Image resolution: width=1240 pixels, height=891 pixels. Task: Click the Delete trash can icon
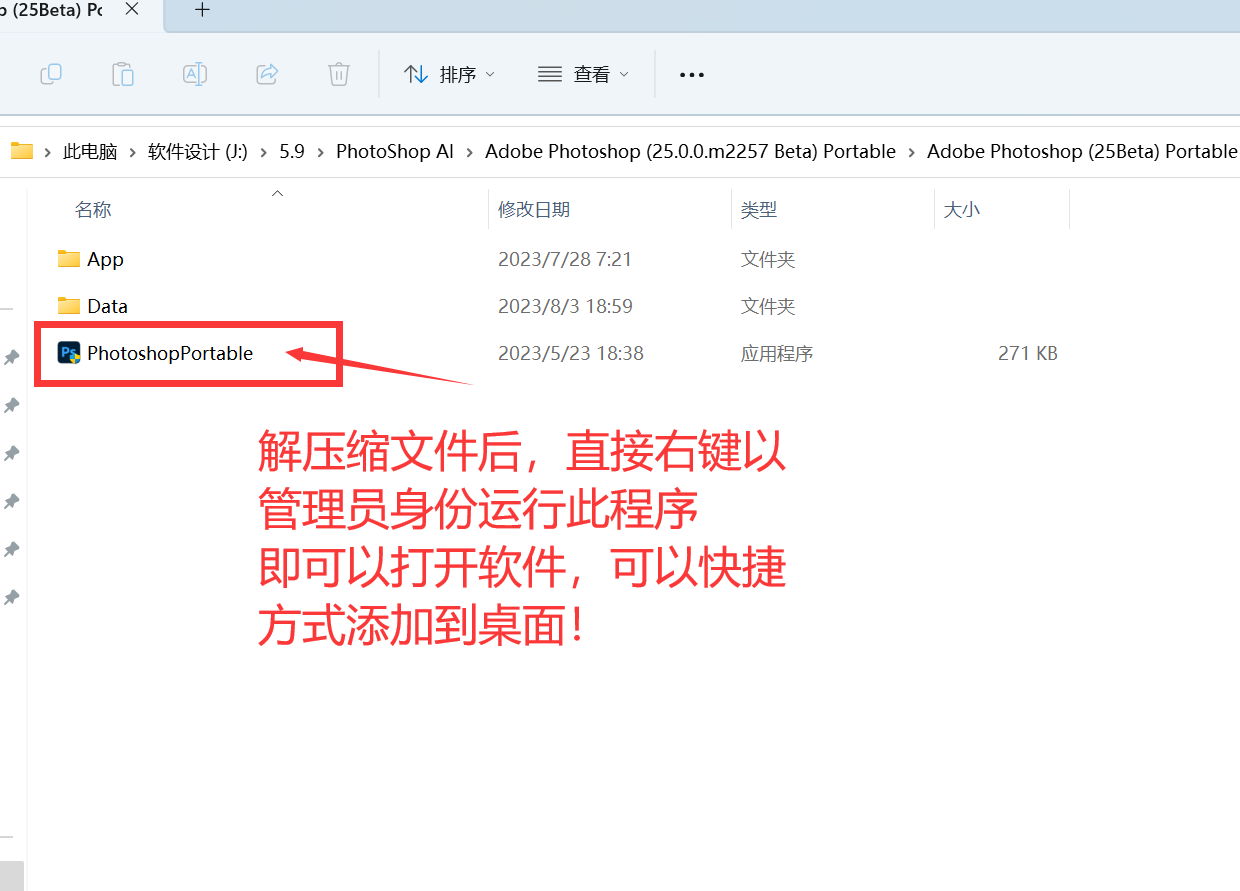click(x=339, y=74)
